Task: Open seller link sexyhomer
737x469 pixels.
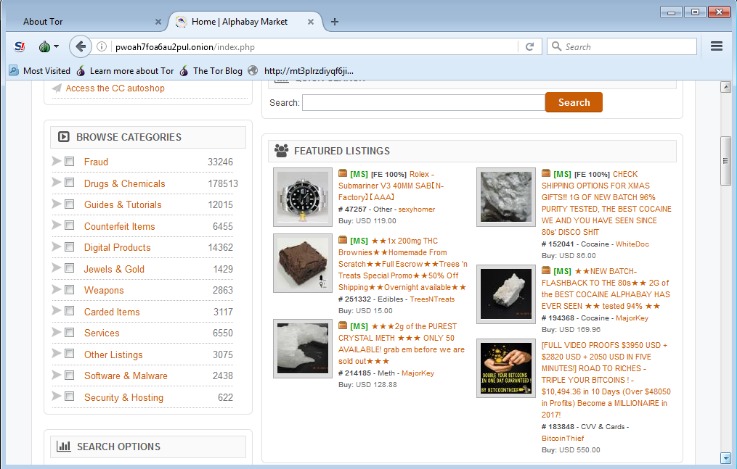Action: 416,209
